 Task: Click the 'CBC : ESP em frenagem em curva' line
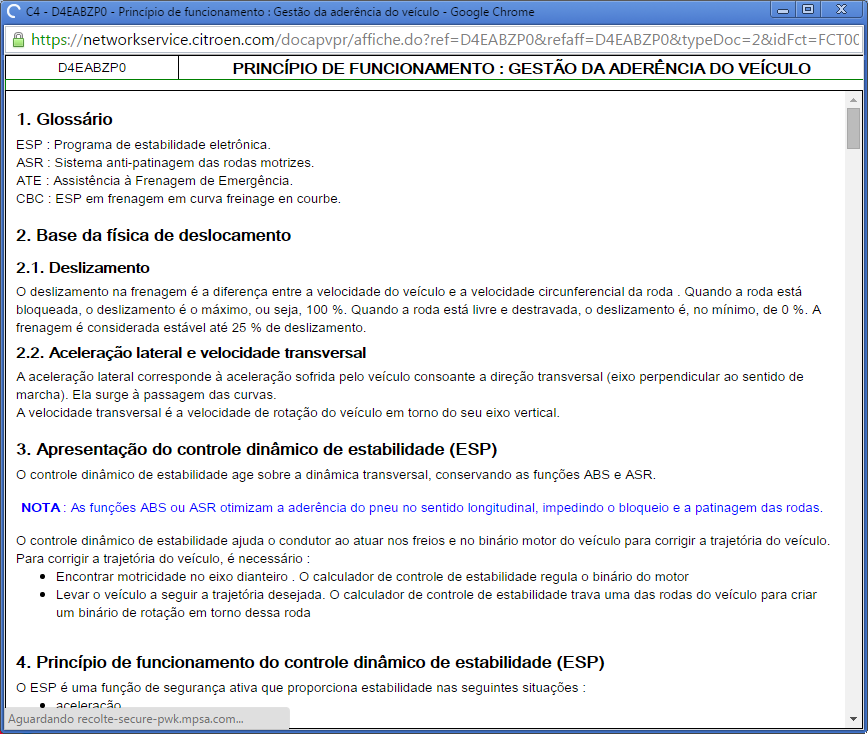[178, 199]
